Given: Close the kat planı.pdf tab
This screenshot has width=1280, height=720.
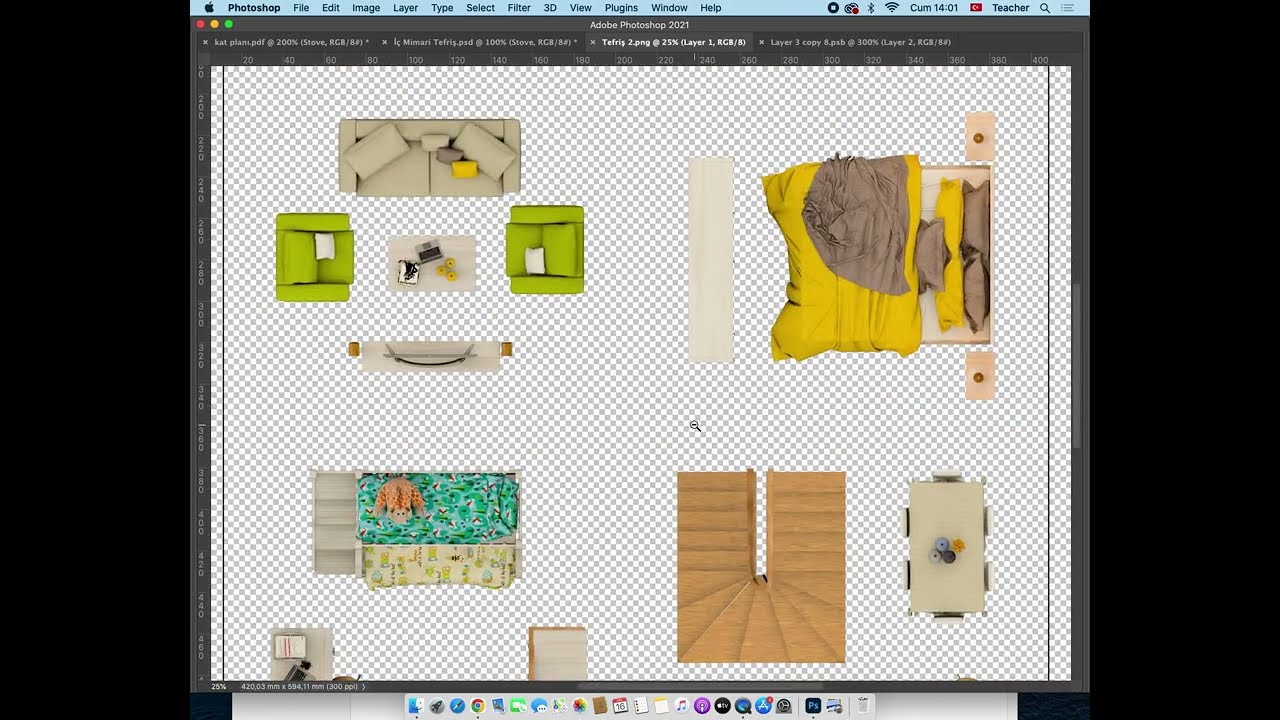Looking at the screenshot, I should pyautogui.click(x=205, y=42).
